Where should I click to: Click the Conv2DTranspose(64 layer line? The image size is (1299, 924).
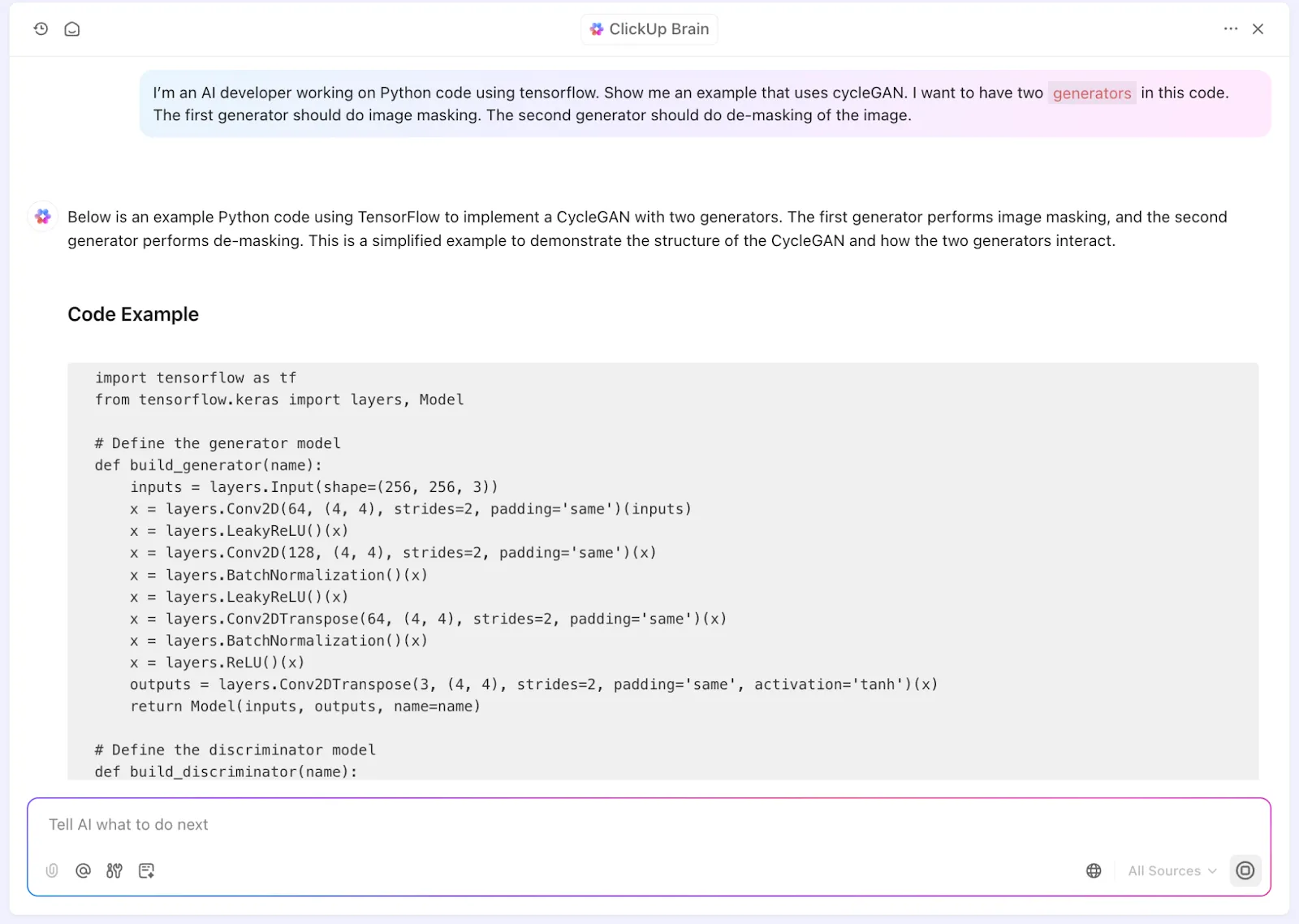[x=429, y=619]
